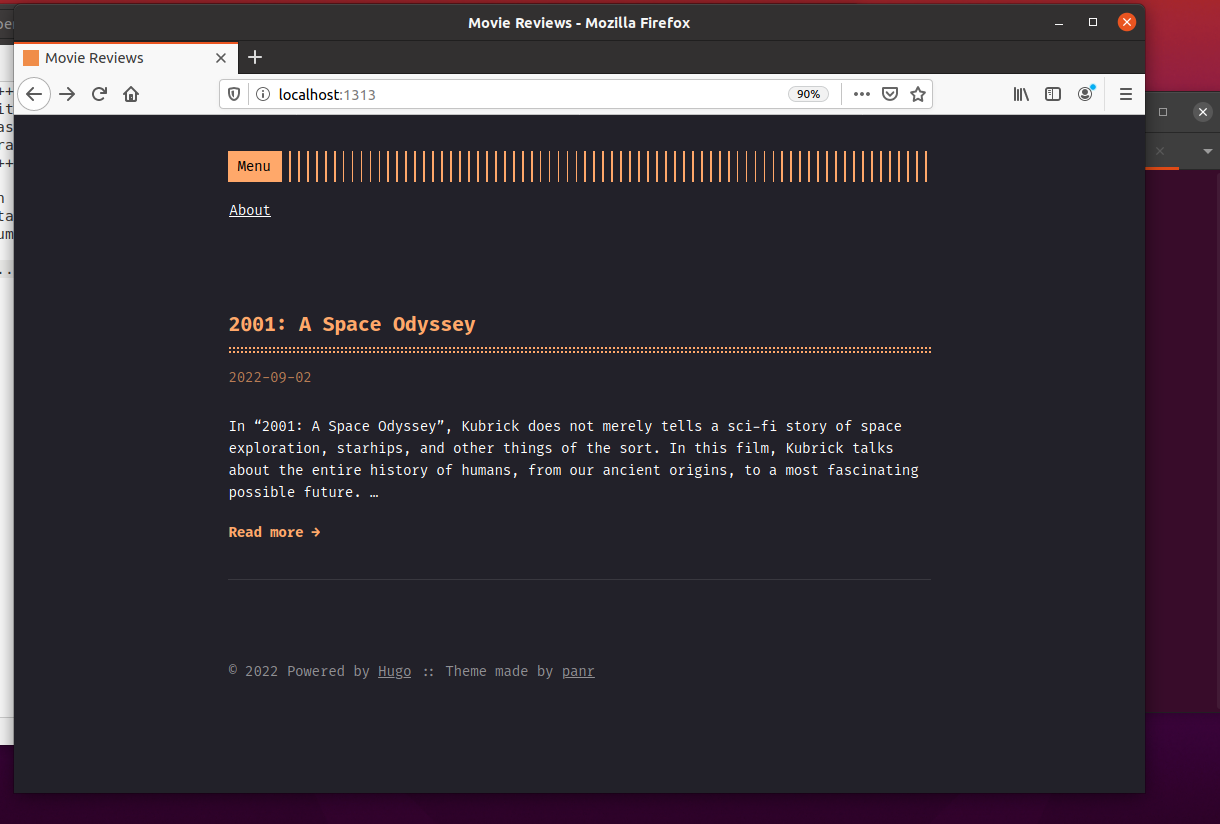Close the background window behind Firefox

(1203, 112)
